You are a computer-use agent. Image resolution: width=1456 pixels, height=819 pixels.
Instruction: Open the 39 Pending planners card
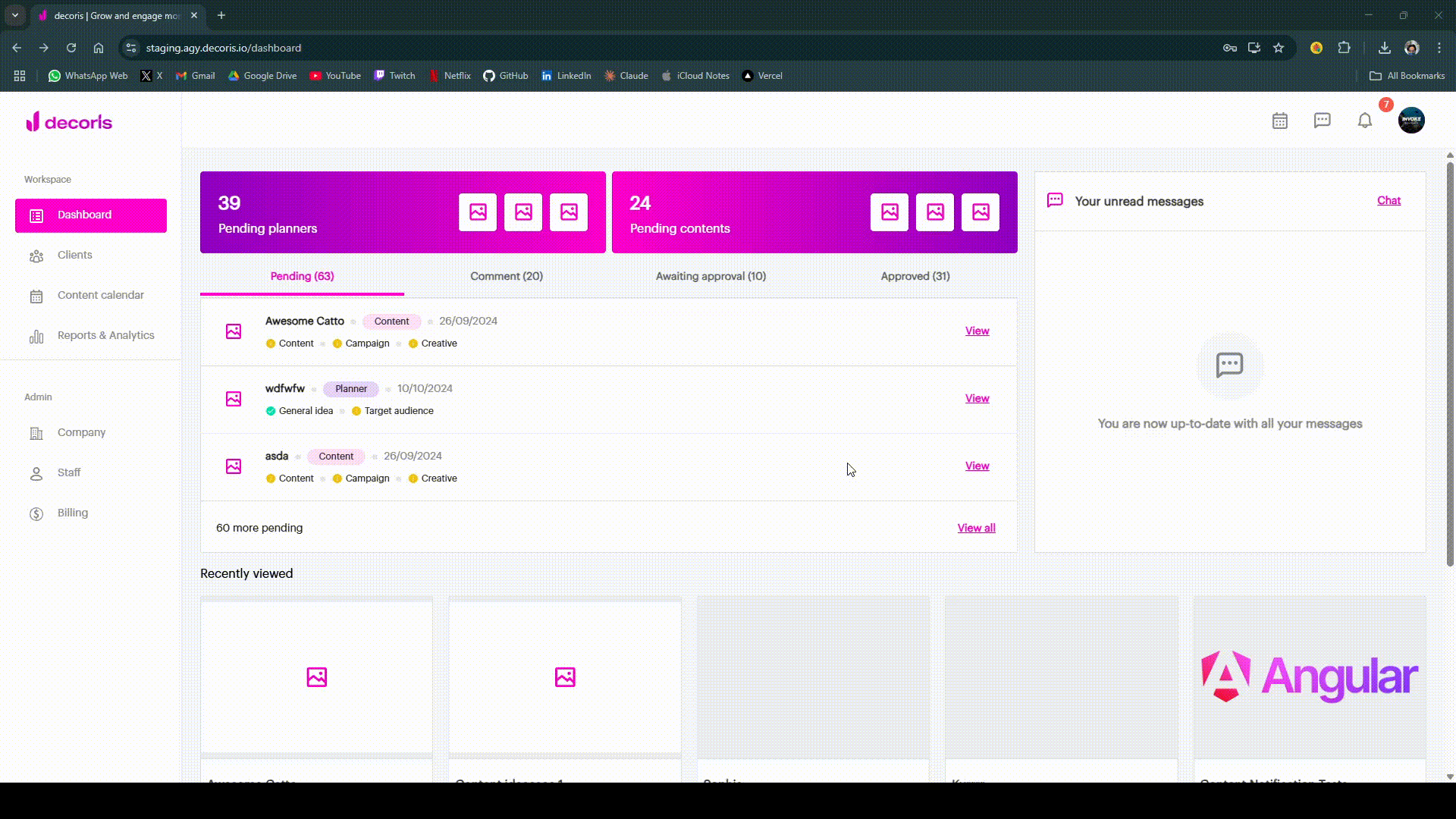(403, 212)
